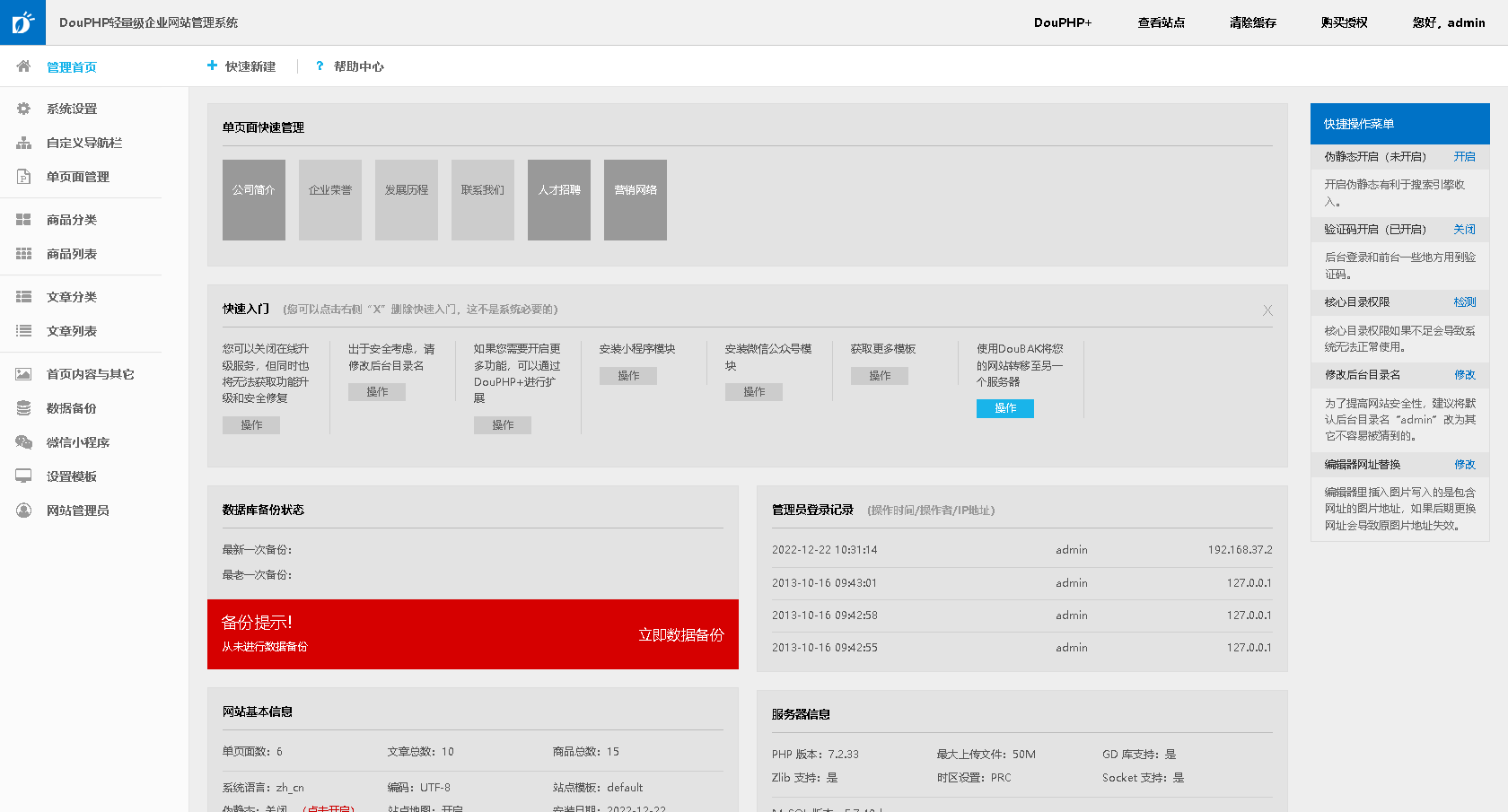Select 清除缓存 in the top menu
This screenshot has height=812, width=1508.
pos(1253,22)
